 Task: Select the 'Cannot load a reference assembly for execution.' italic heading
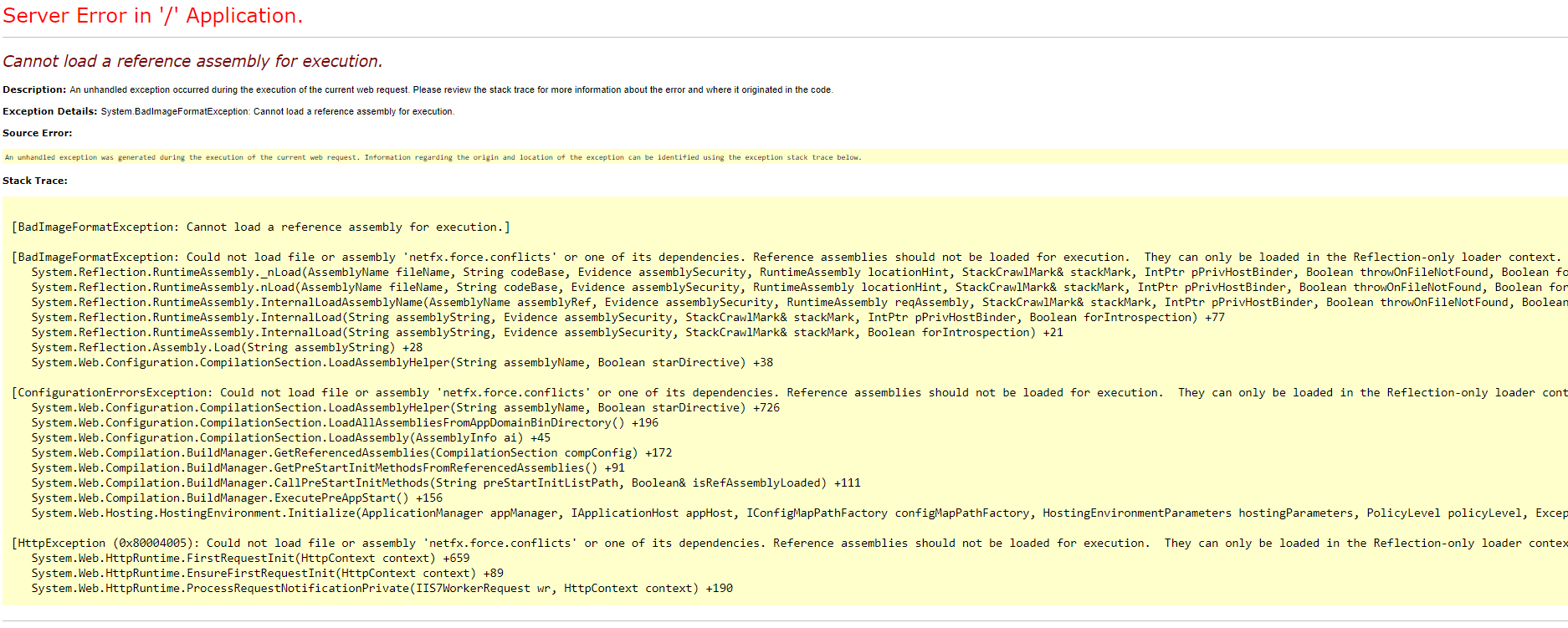tap(192, 61)
